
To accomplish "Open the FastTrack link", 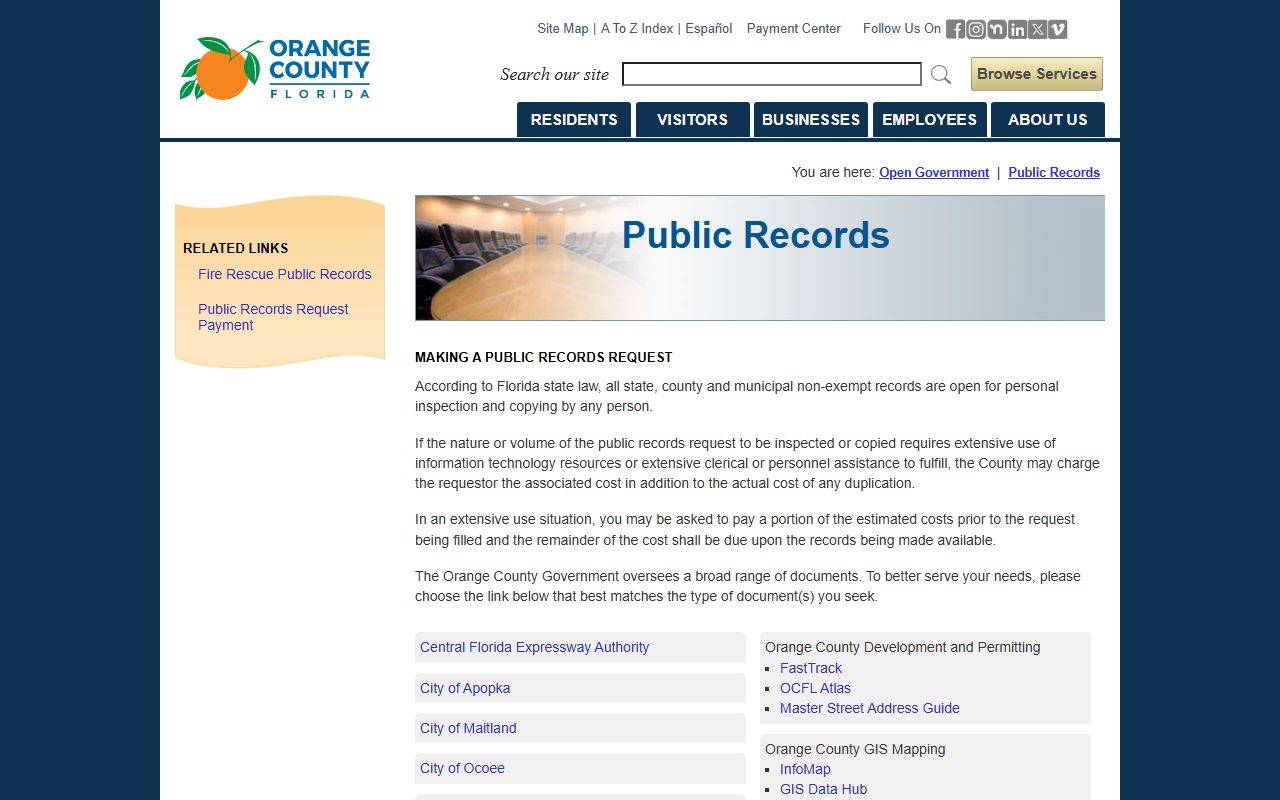I will (x=811, y=668).
